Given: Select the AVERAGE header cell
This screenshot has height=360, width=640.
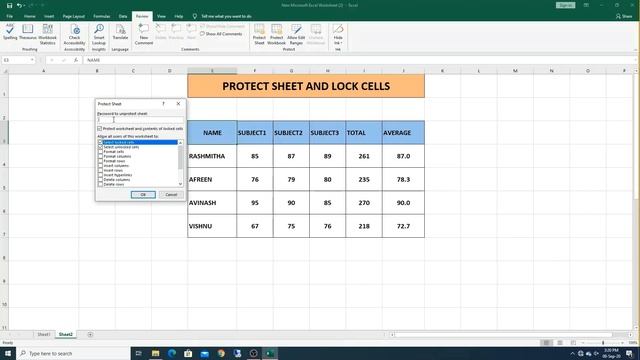Looking at the screenshot, I should tap(403, 133).
